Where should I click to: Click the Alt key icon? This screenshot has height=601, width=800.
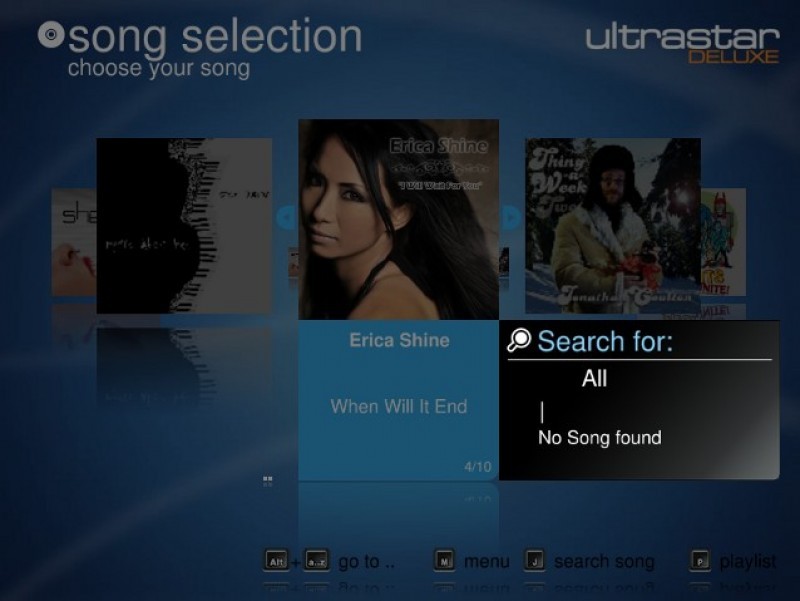click(x=276, y=561)
